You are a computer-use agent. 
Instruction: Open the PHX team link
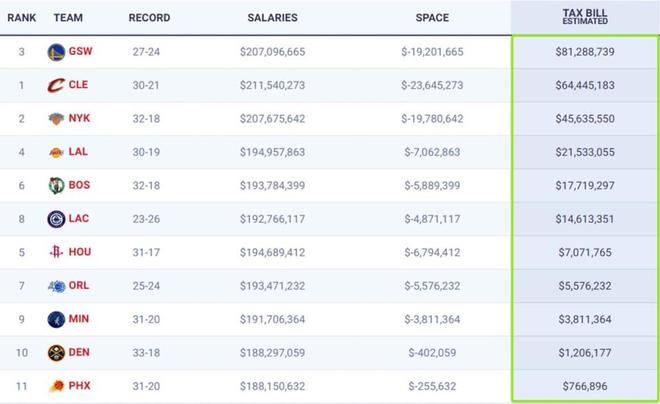click(x=80, y=386)
